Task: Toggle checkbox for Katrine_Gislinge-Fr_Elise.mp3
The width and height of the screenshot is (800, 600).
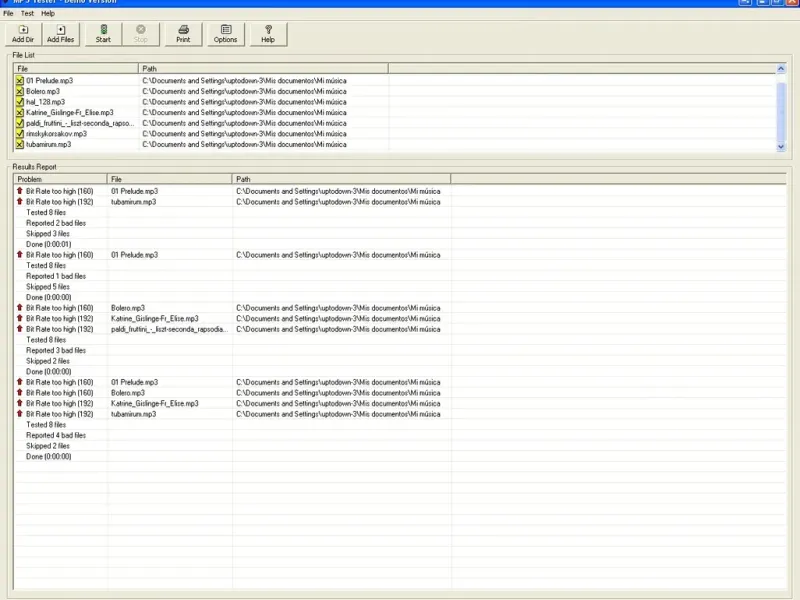Action: click(19, 113)
